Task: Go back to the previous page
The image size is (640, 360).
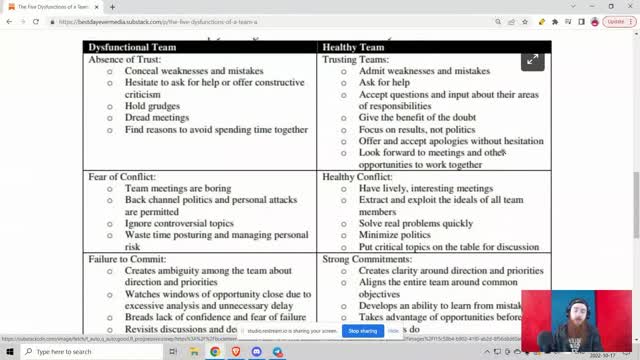Action: [9, 22]
